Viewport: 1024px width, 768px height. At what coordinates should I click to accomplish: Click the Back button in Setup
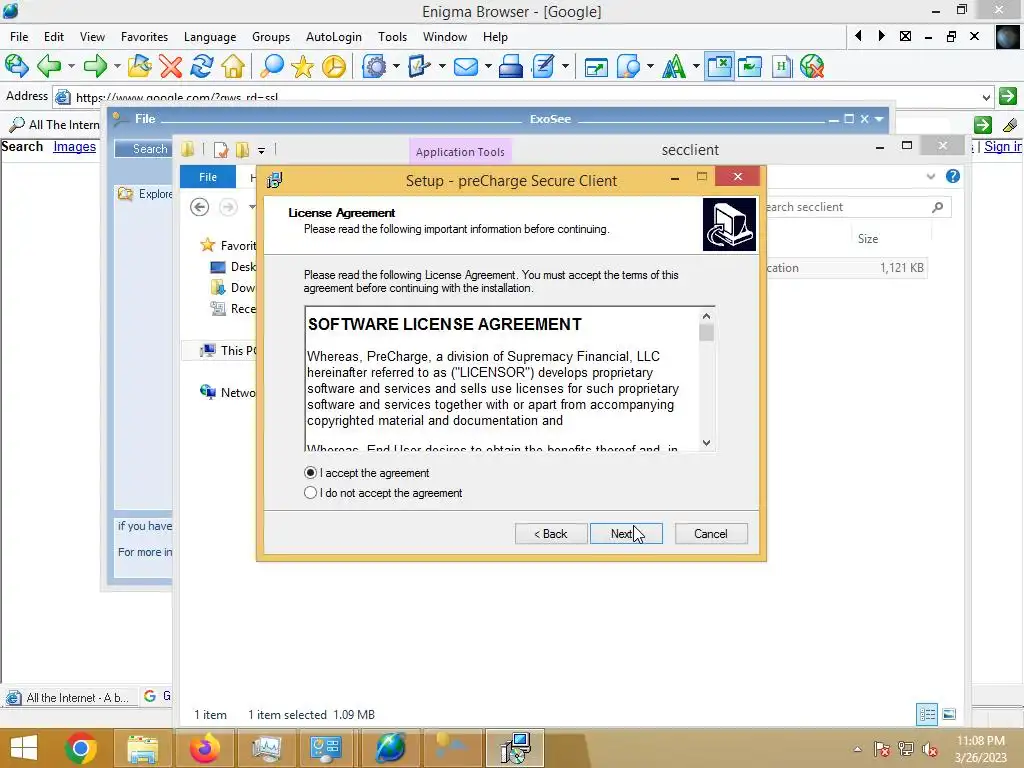click(x=551, y=534)
